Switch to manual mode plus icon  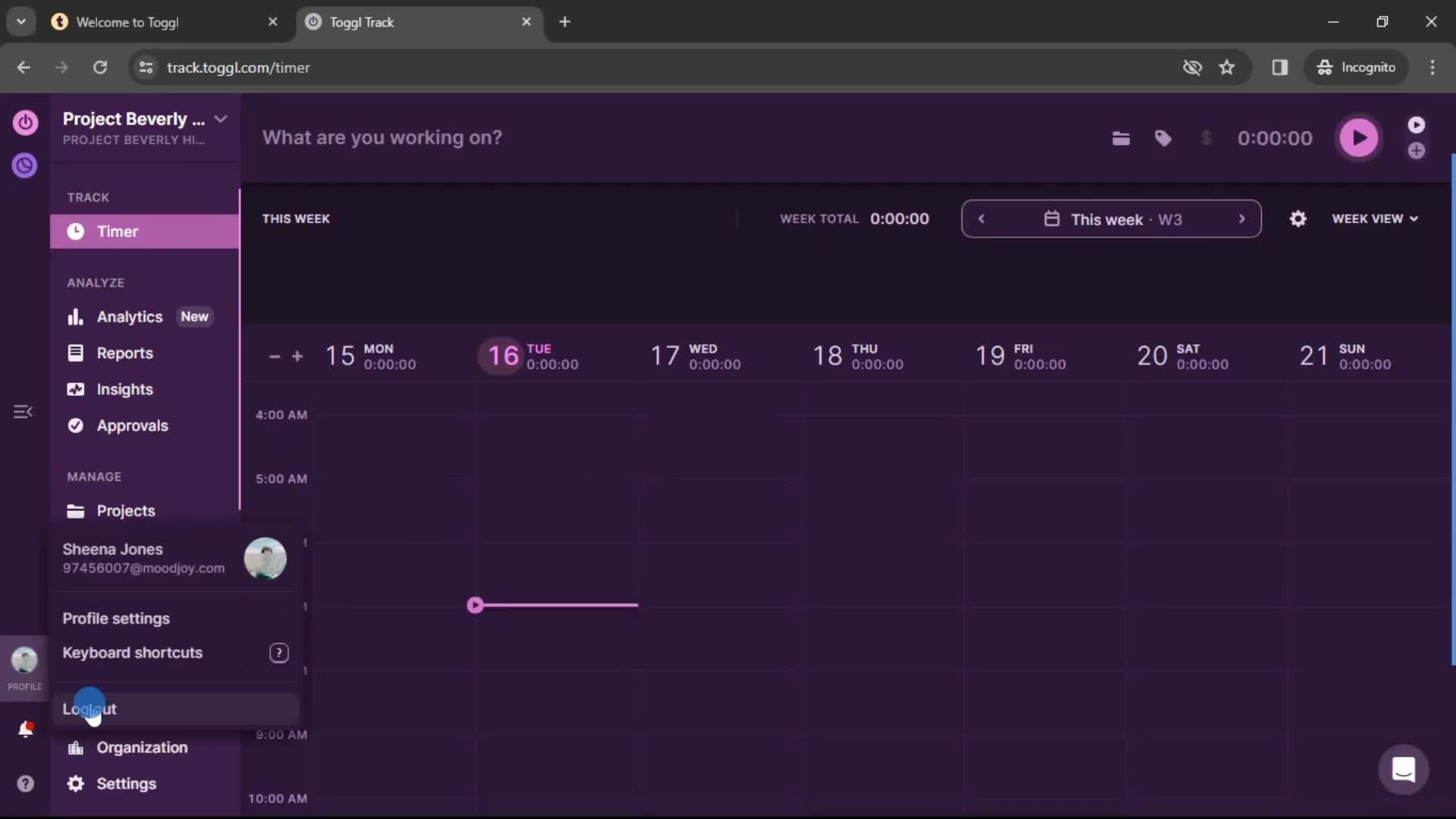pos(1417,151)
